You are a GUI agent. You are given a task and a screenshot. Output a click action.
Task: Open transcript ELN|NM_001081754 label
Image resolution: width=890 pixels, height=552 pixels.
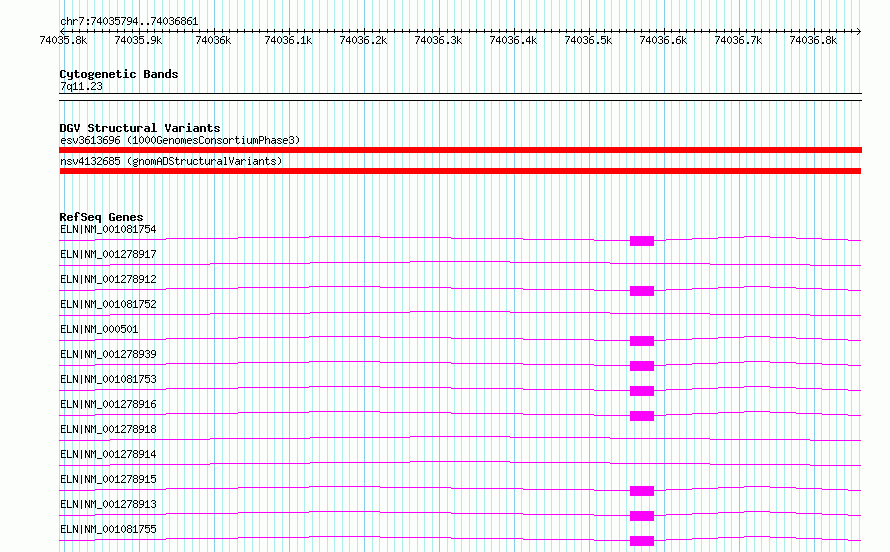point(108,230)
